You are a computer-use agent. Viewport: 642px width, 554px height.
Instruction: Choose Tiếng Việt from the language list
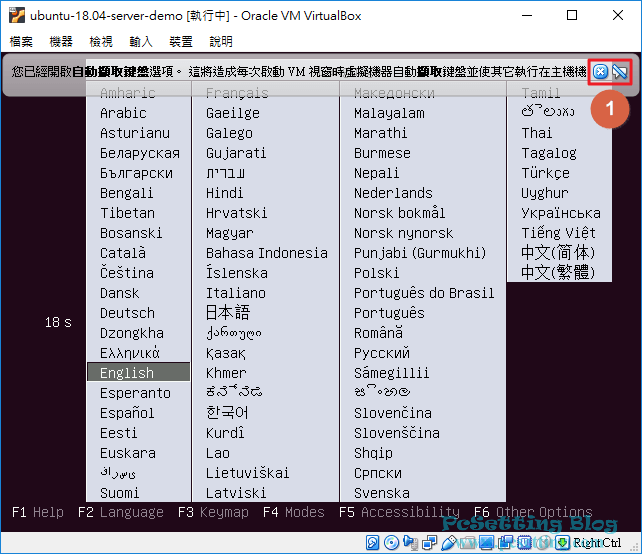tap(558, 232)
